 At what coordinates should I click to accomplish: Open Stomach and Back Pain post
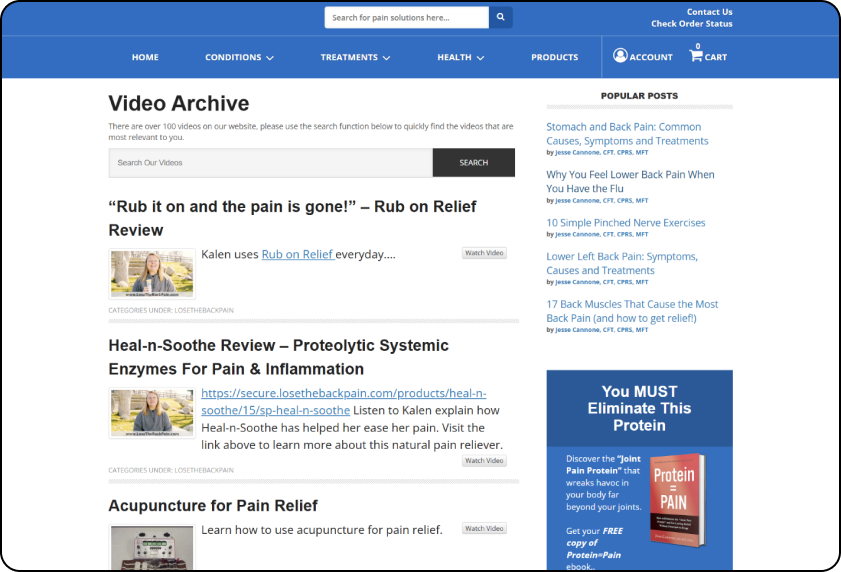click(x=627, y=134)
